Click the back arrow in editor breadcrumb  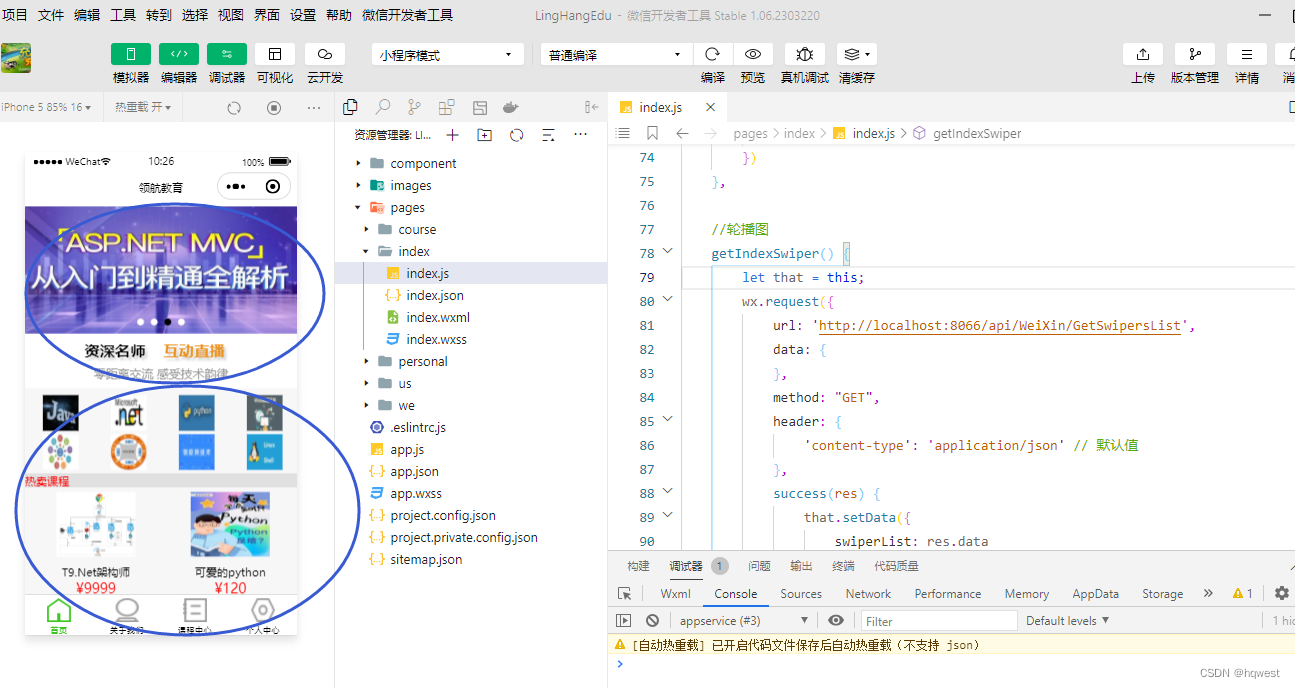coord(682,133)
